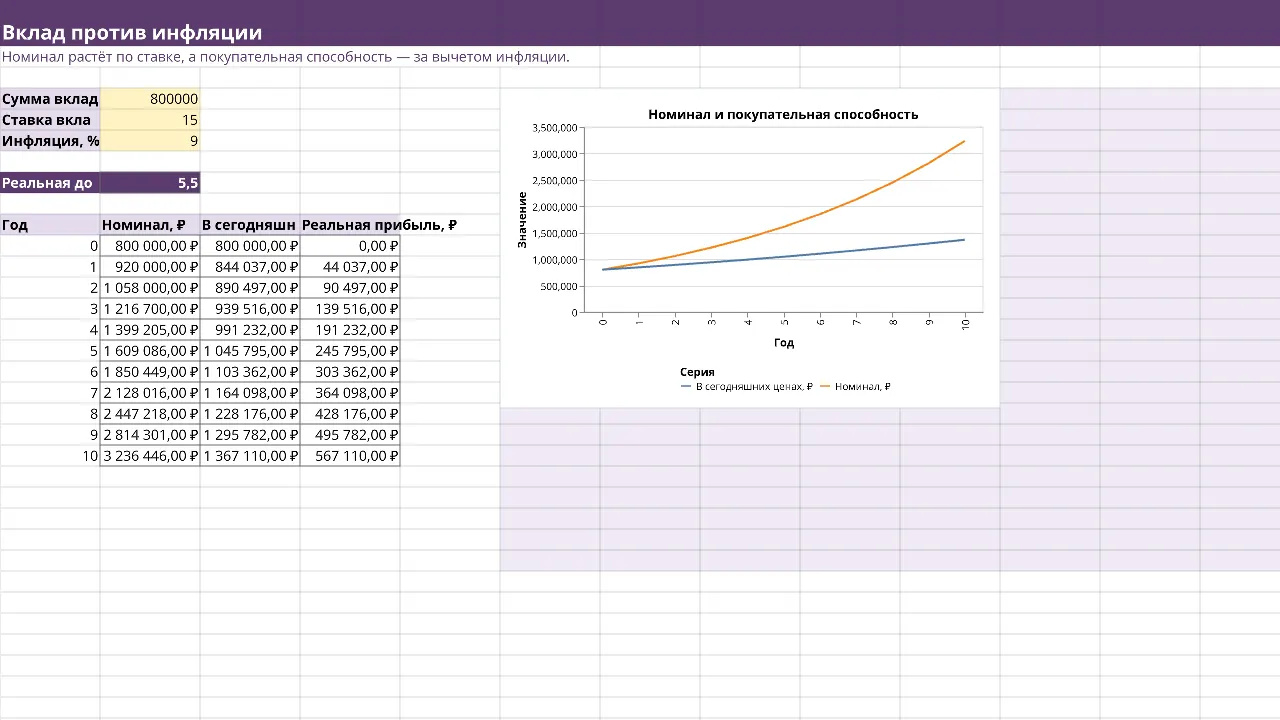Select the cell 3 236 446,00 ₽
This screenshot has height=720, width=1280.
(150, 456)
